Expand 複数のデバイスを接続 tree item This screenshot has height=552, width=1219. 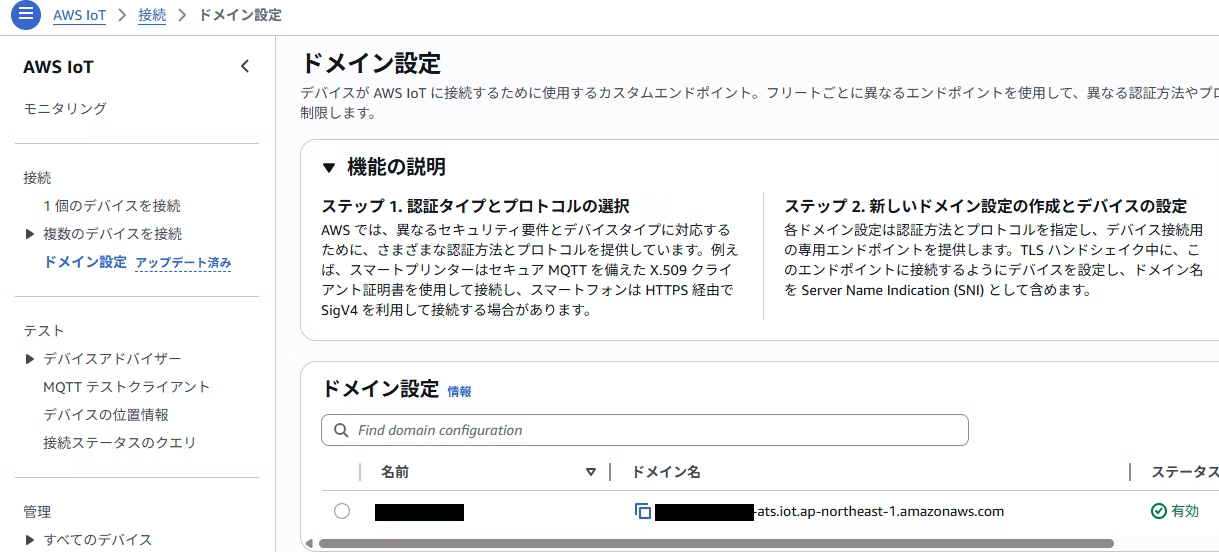(x=30, y=234)
